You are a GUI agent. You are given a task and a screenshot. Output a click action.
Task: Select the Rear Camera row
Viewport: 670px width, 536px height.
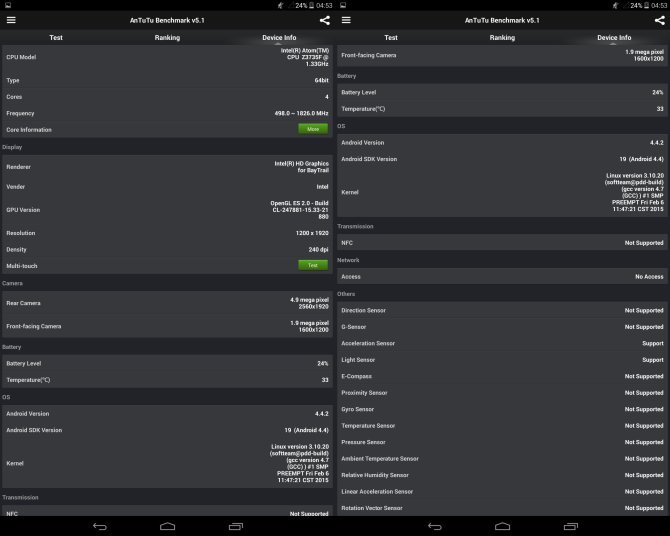click(x=168, y=303)
